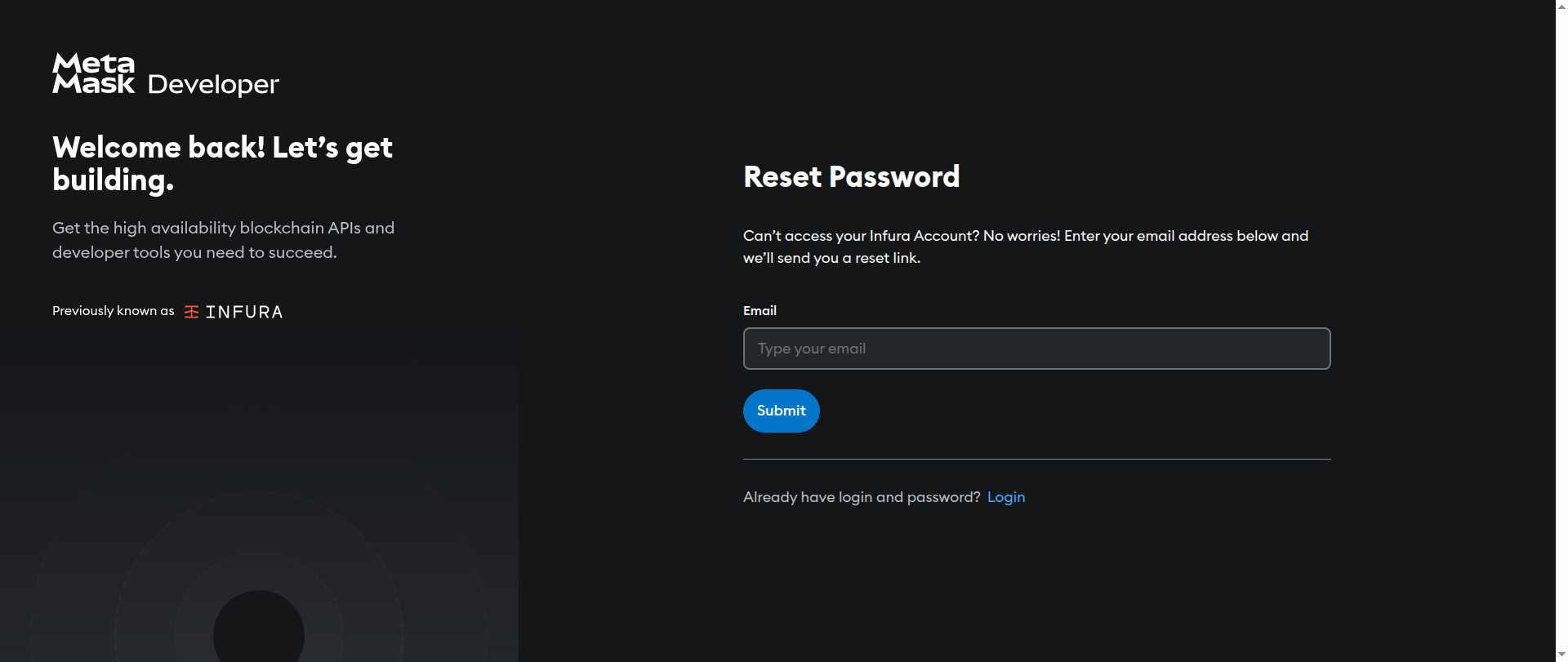
Task: Click the "Welcome back! Let's get building." heading
Action: [x=222, y=163]
